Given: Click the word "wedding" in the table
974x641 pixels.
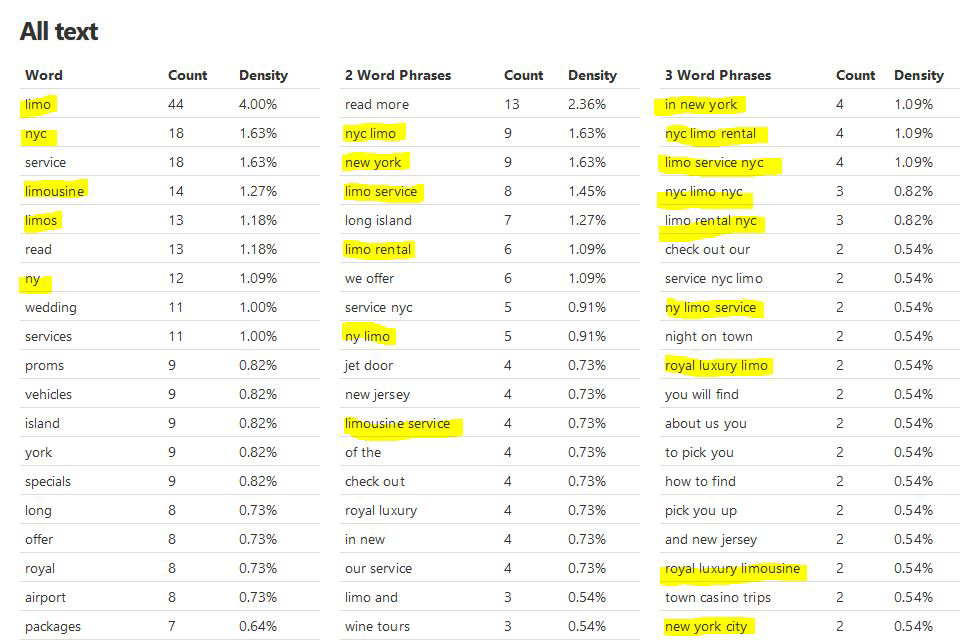Looking at the screenshot, I should (x=51, y=307).
